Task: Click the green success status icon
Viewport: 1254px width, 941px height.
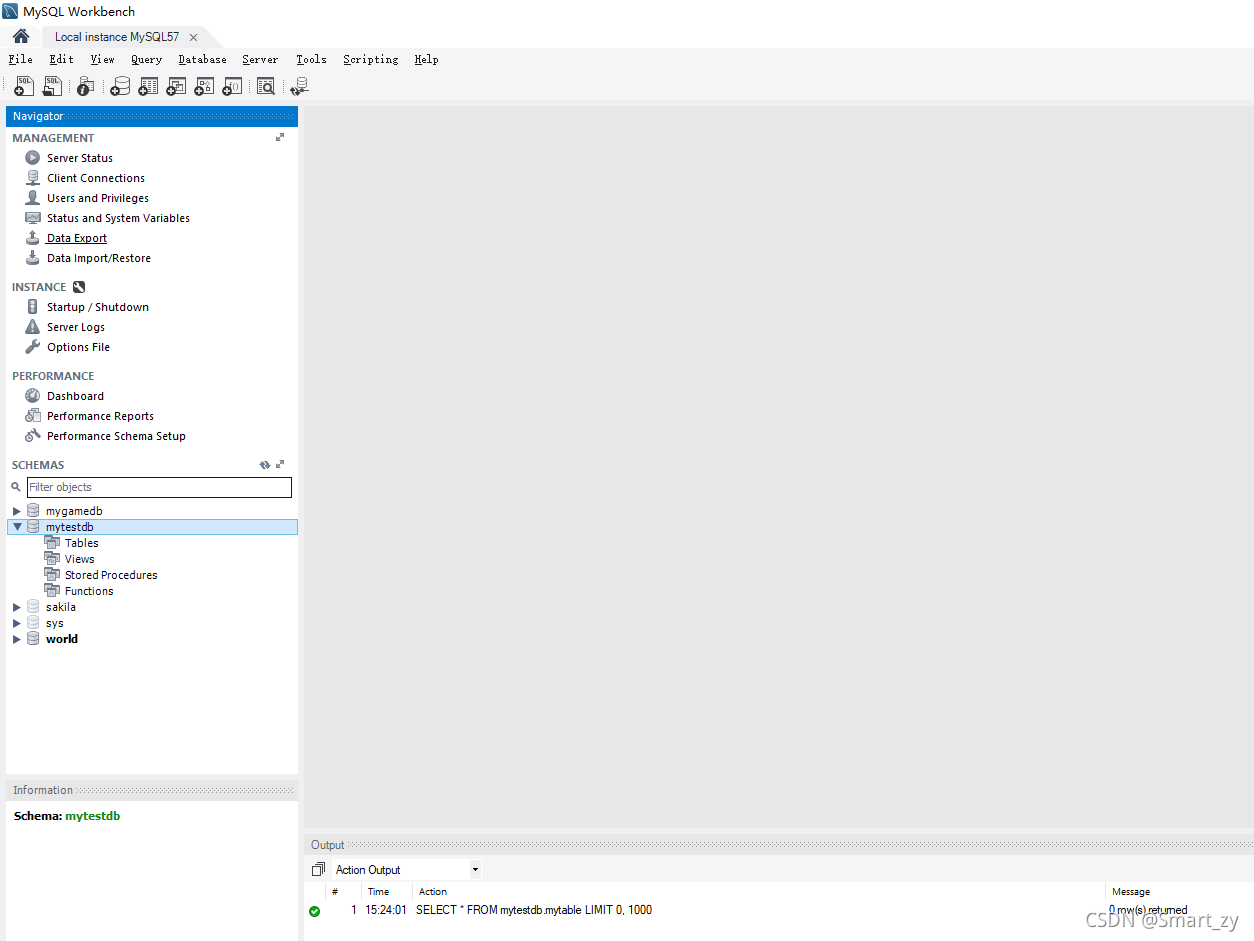Action: pyautogui.click(x=315, y=911)
